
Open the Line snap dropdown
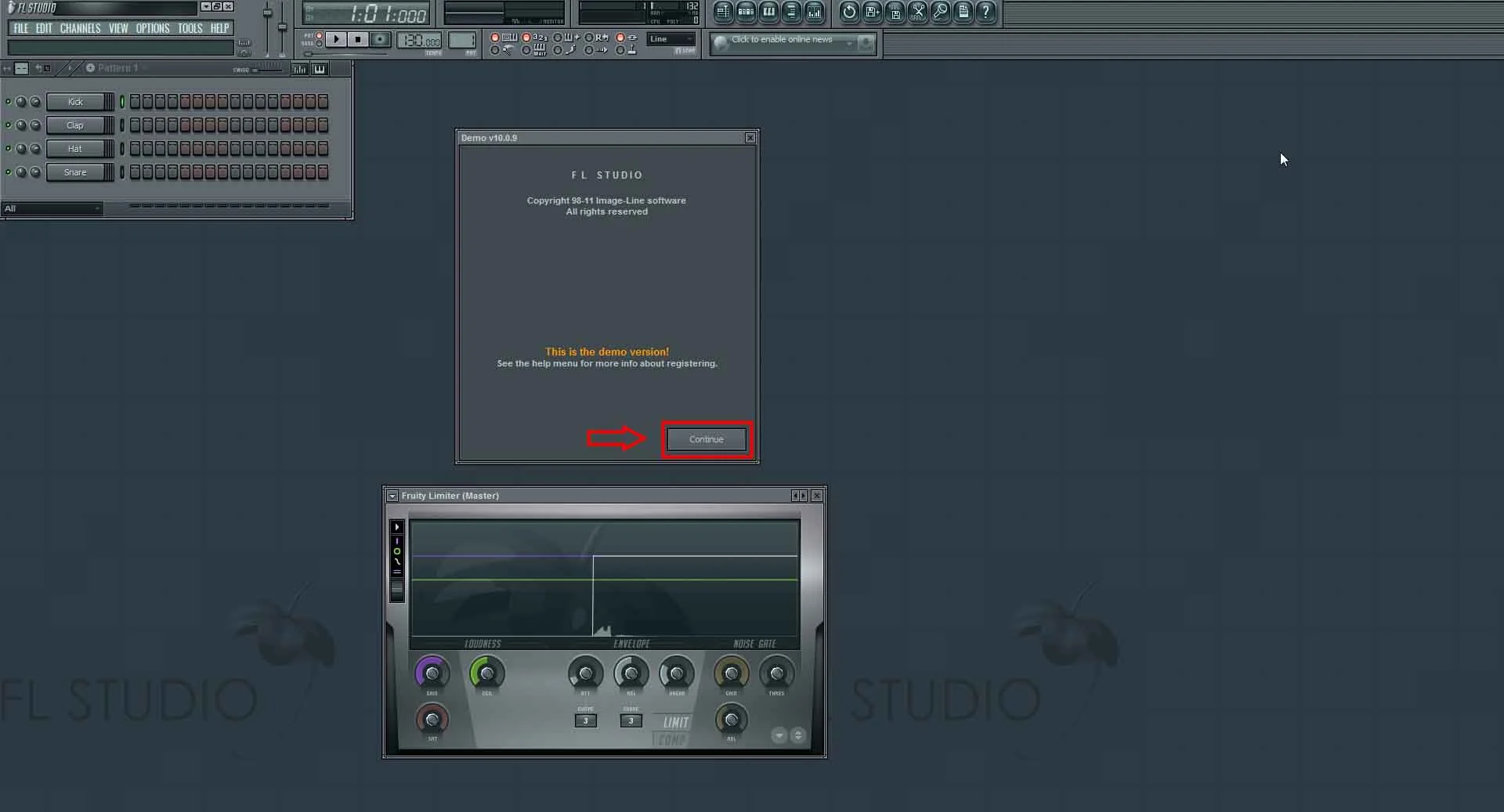[671, 39]
